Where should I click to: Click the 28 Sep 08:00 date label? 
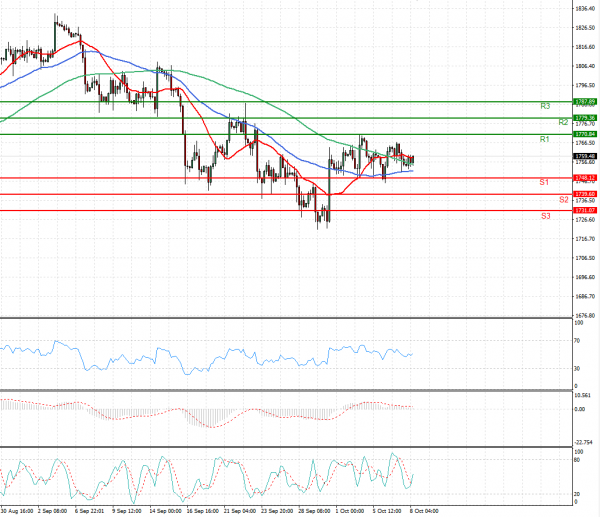coord(314,511)
